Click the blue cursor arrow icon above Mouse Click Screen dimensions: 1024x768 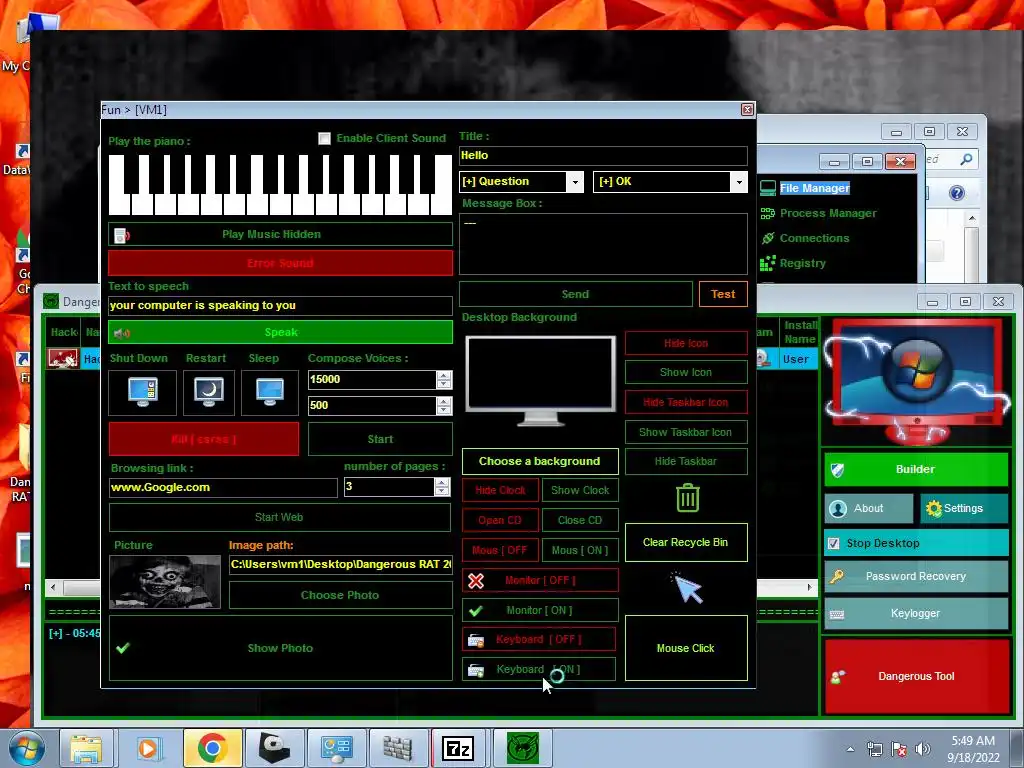687,588
